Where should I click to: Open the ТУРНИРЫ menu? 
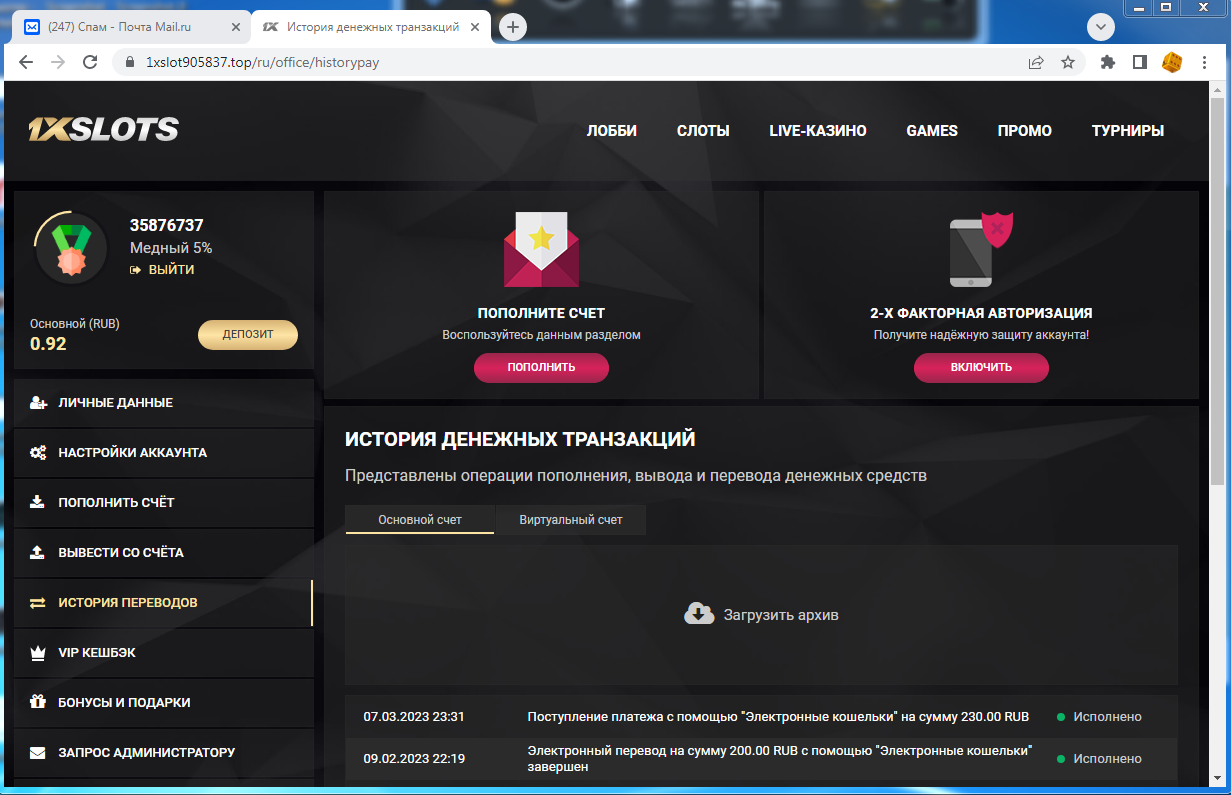click(1128, 131)
